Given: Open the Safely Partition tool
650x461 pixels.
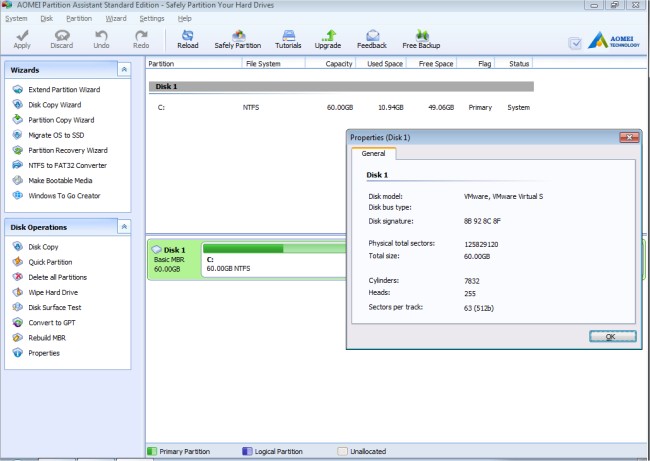Looking at the screenshot, I should [238, 39].
